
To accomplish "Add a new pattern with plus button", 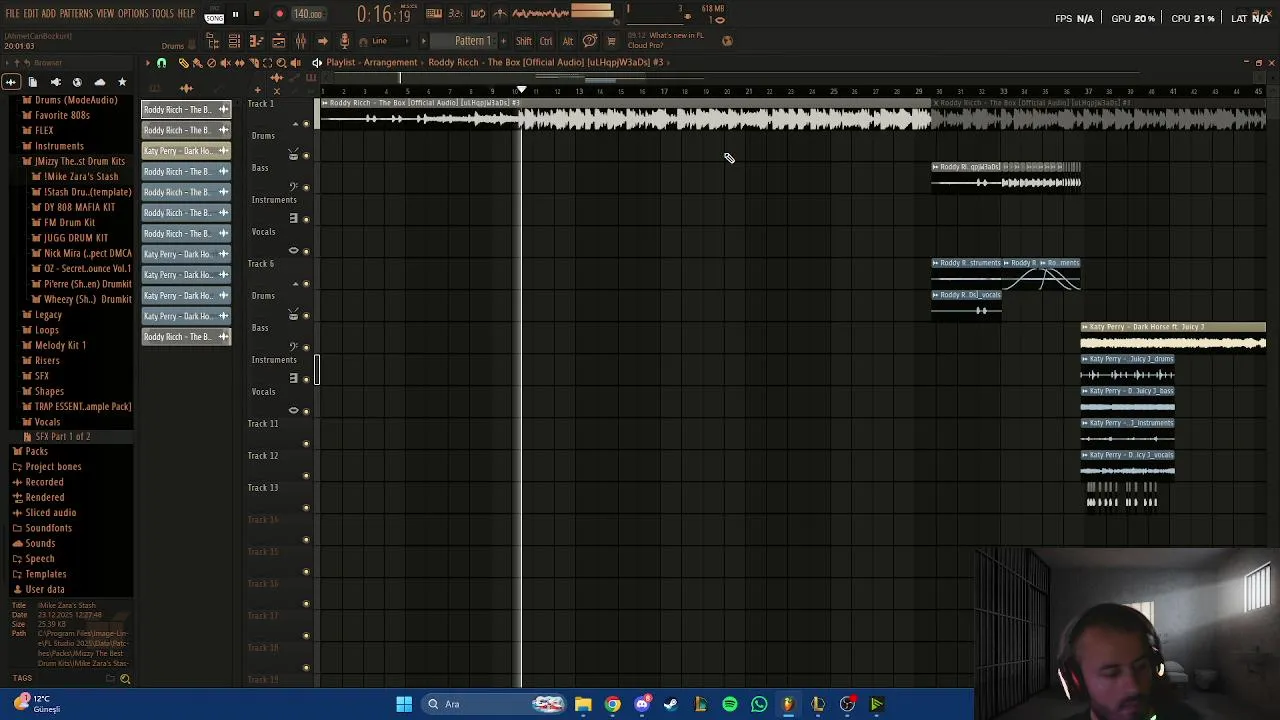I will point(504,41).
